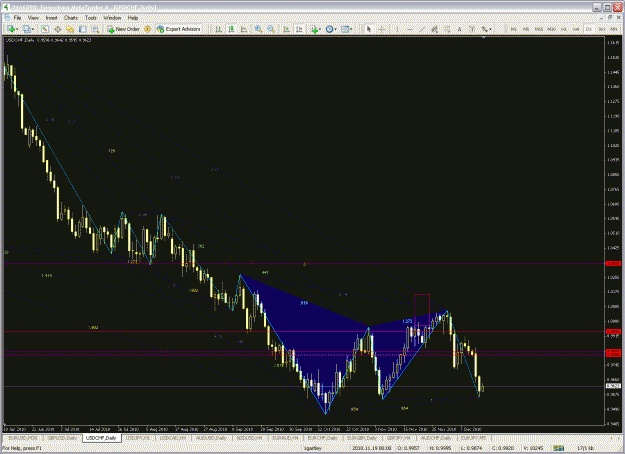Click the Zoom Out magnifier icon
The width and height of the screenshot is (625, 454).
click(x=271, y=29)
